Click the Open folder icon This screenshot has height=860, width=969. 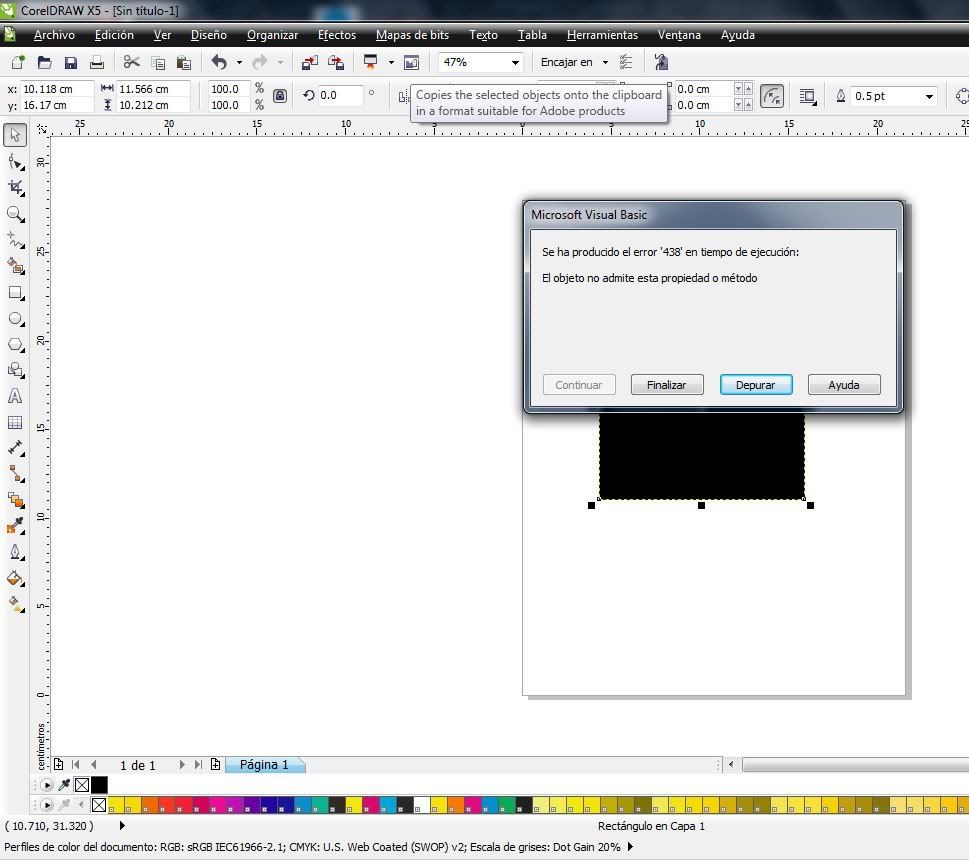44,62
